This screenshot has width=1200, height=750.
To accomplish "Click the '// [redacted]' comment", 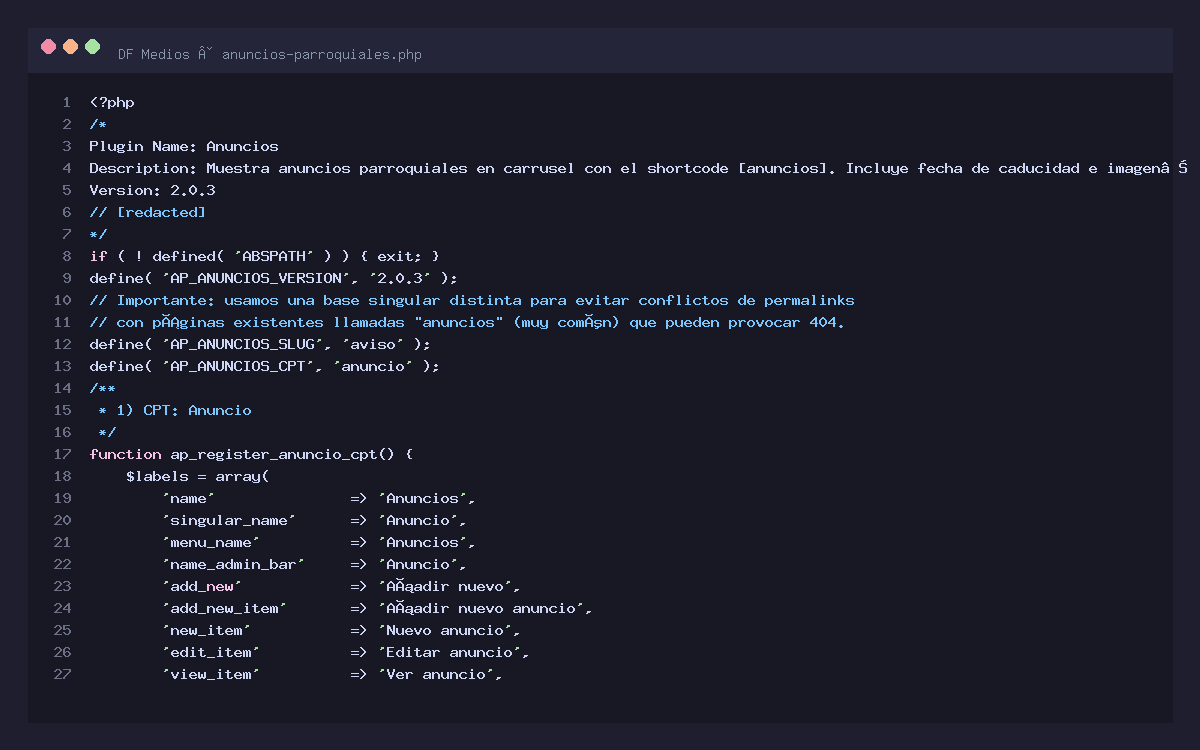I will (147, 212).
